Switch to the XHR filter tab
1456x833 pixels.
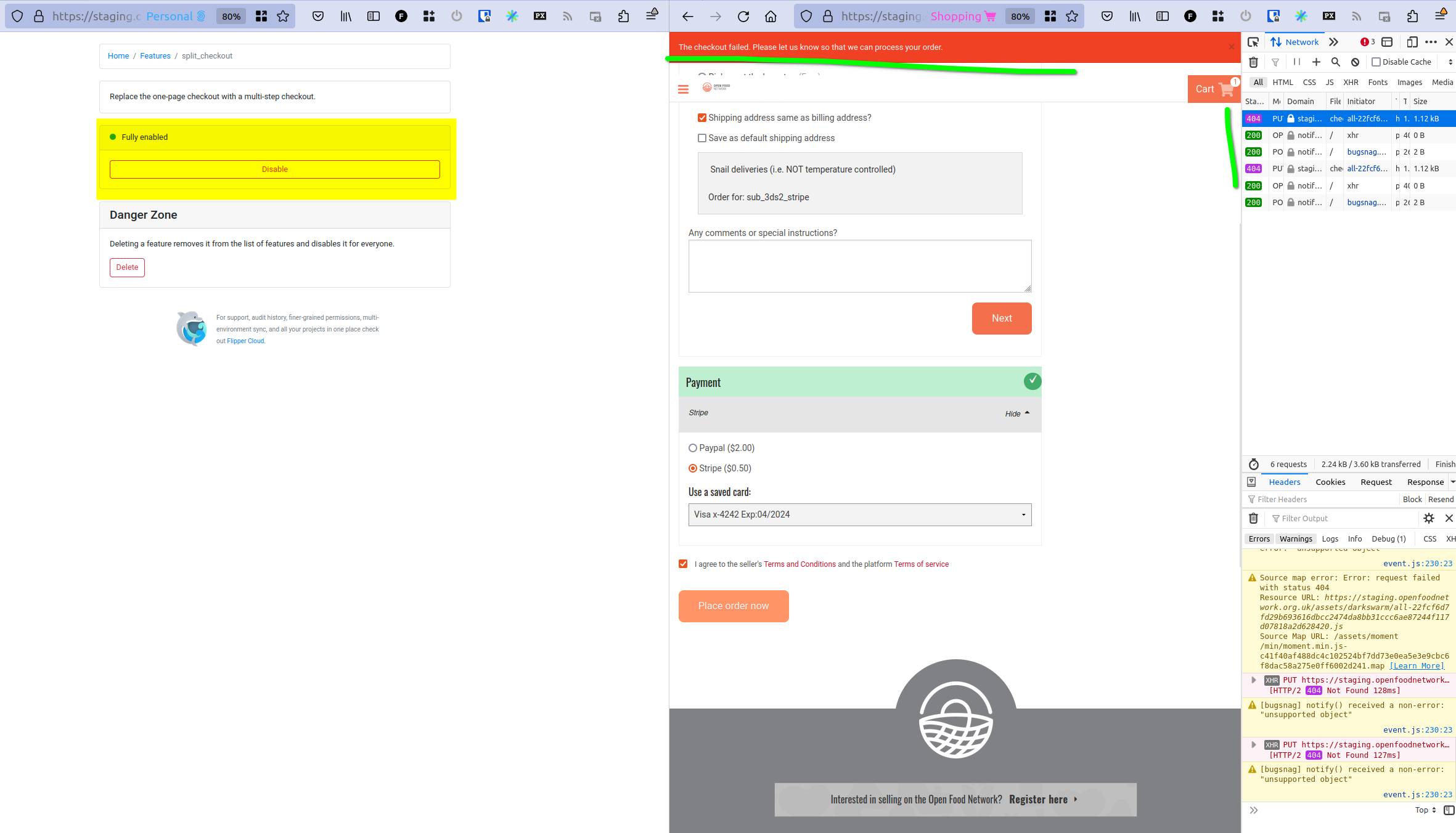[x=1351, y=82]
